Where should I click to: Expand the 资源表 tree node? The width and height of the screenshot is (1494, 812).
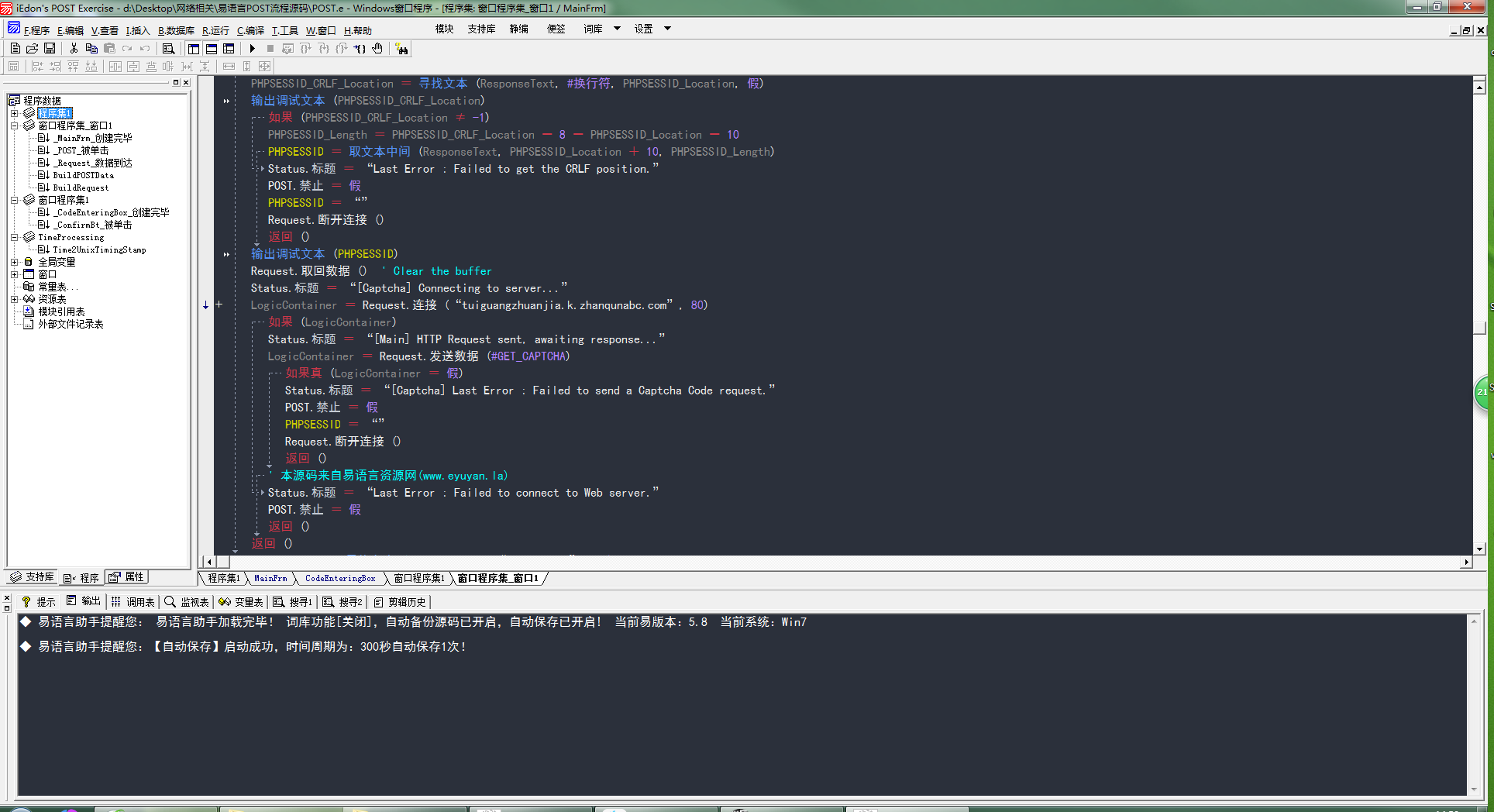click(14, 299)
